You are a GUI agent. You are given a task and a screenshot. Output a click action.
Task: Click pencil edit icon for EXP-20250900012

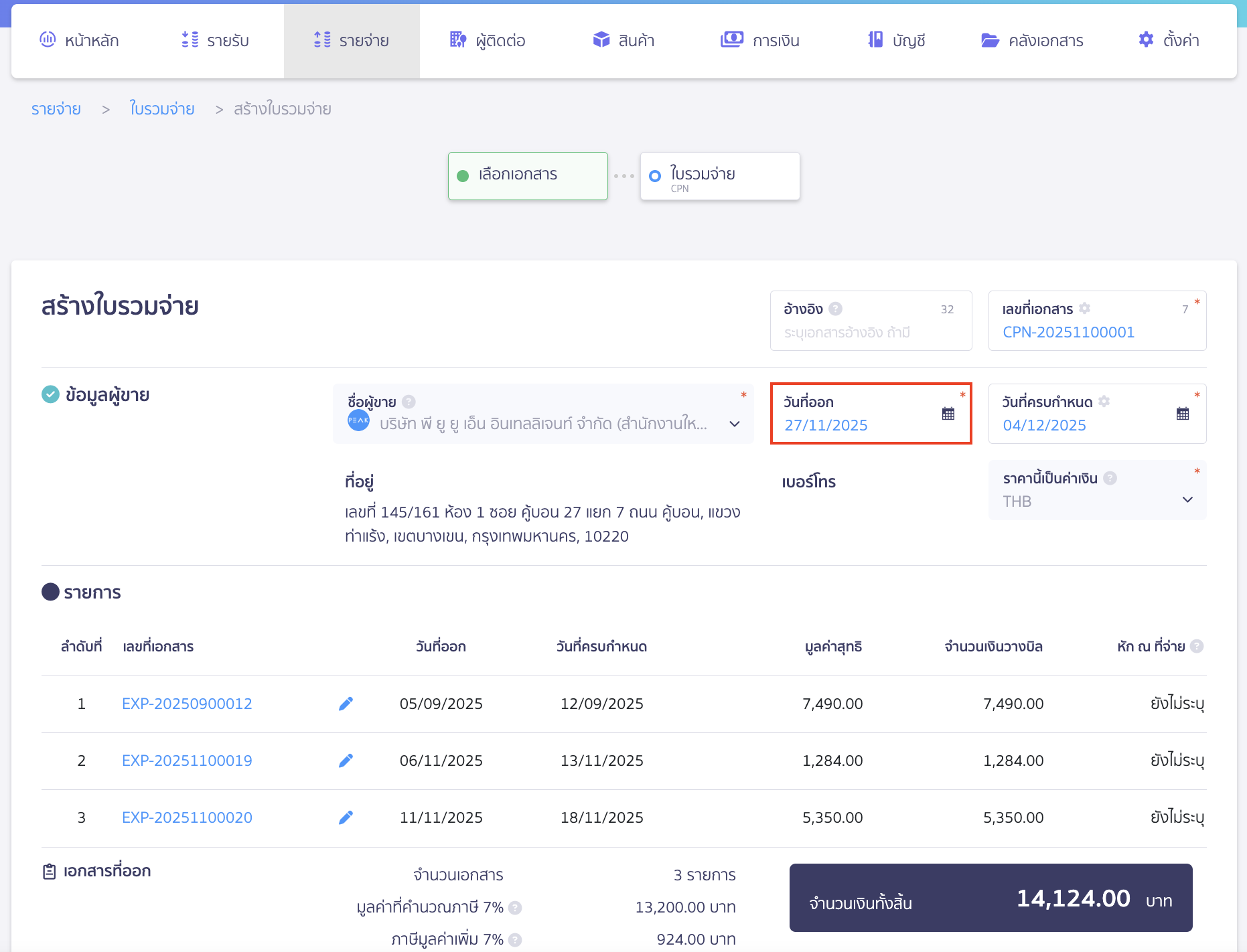point(346,704)
